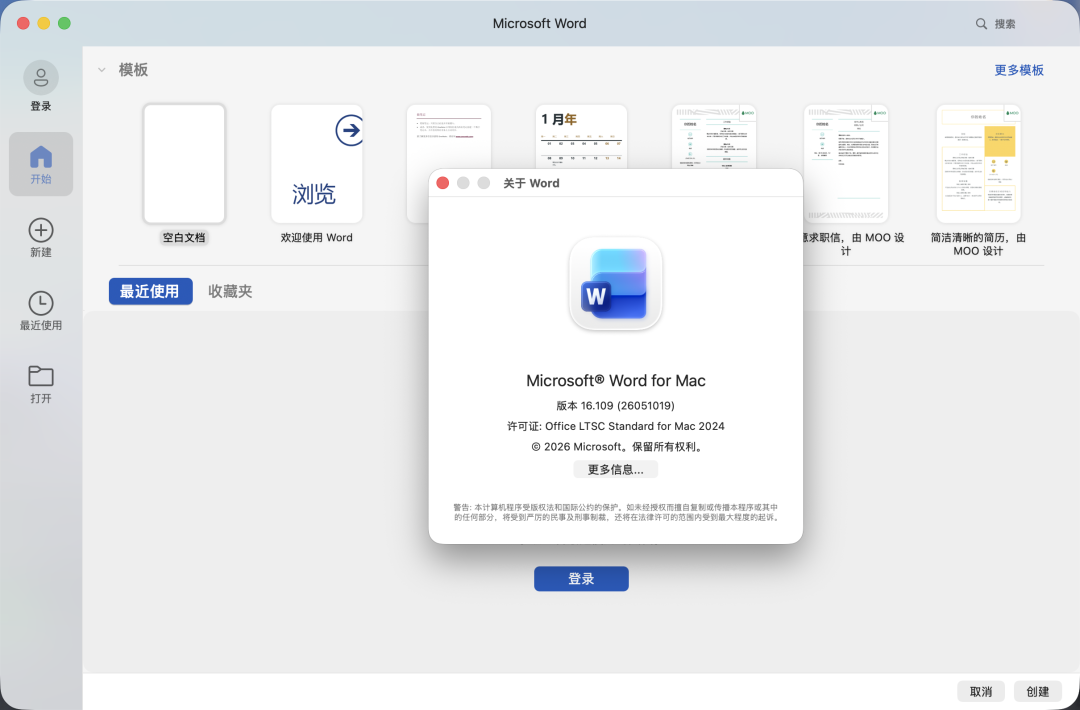The width and height of the screenshot is (1080, 710).
Task: Open the 更多模板 link
Action: click(x=1019, y=70)
